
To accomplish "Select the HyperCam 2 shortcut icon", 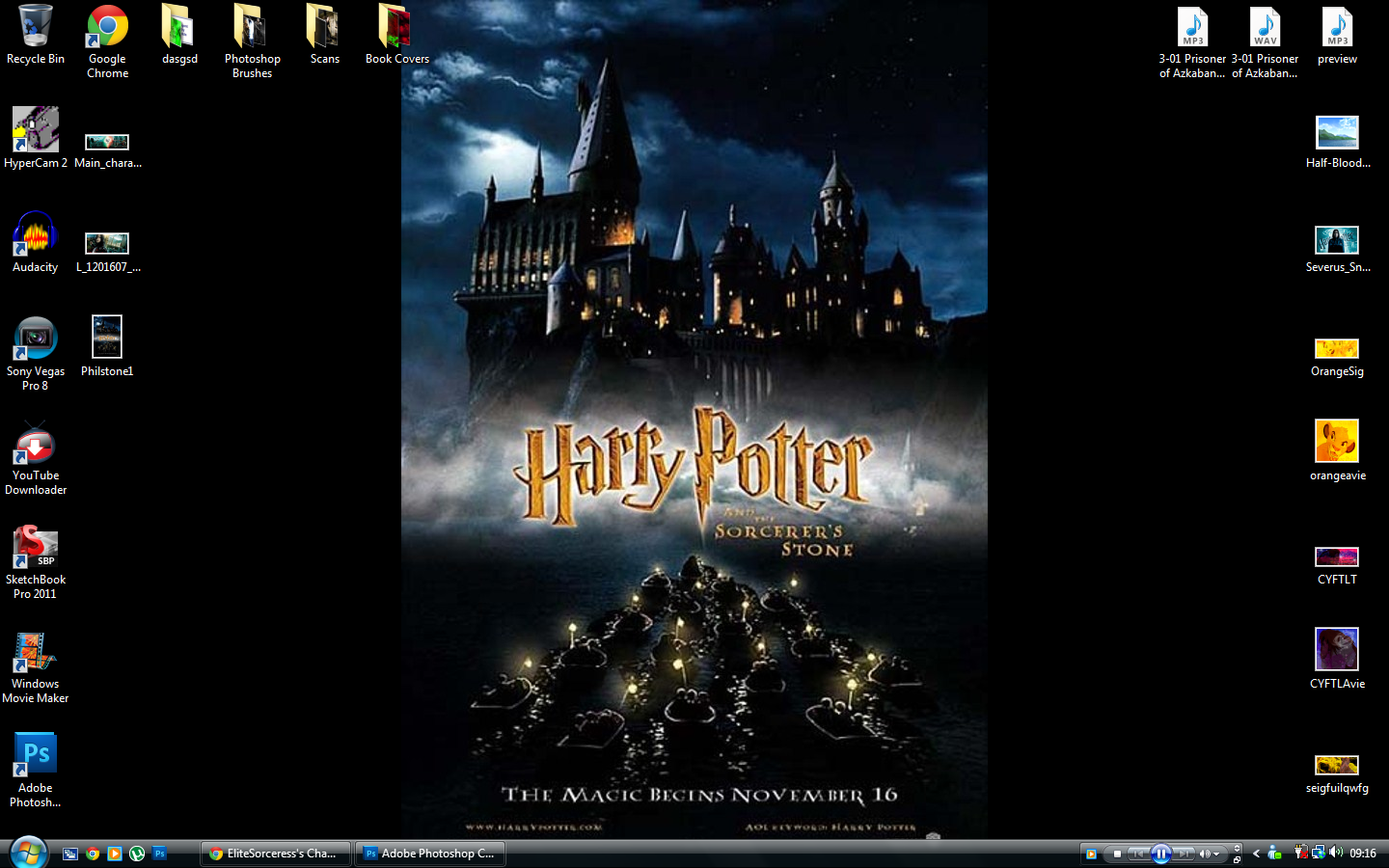I will [36, 130].
